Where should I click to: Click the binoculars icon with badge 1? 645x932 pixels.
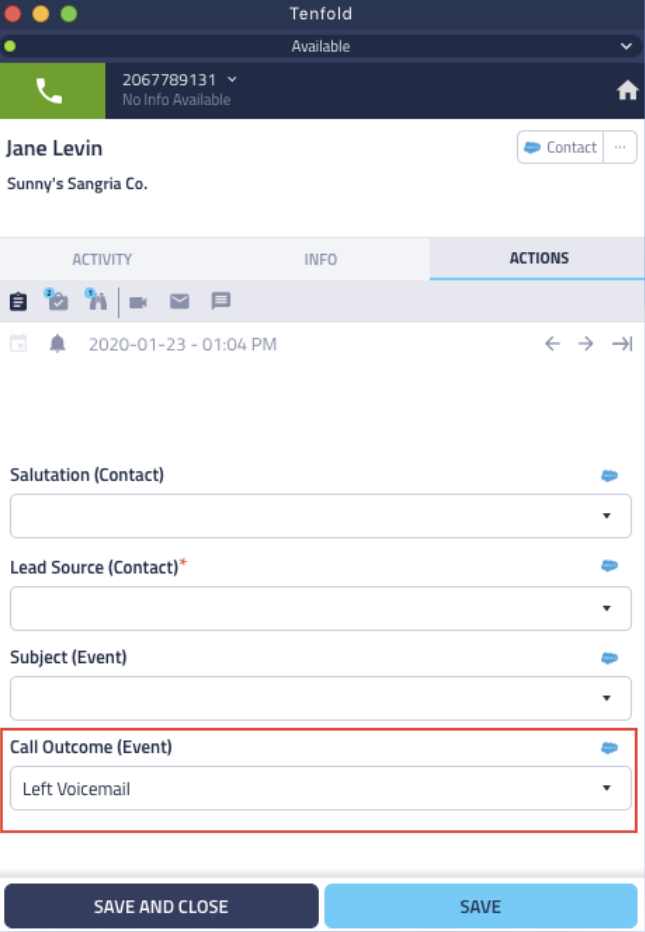(x=97, y=301)
